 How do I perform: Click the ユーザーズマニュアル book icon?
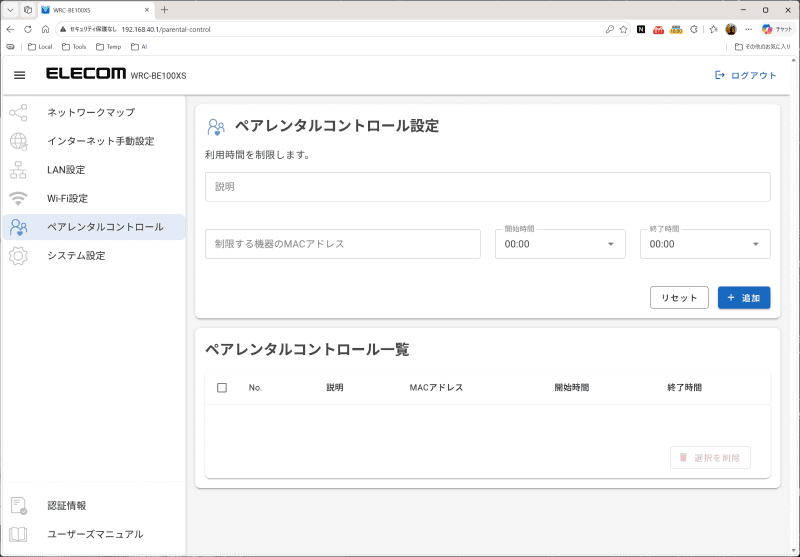tap(18, 534)
